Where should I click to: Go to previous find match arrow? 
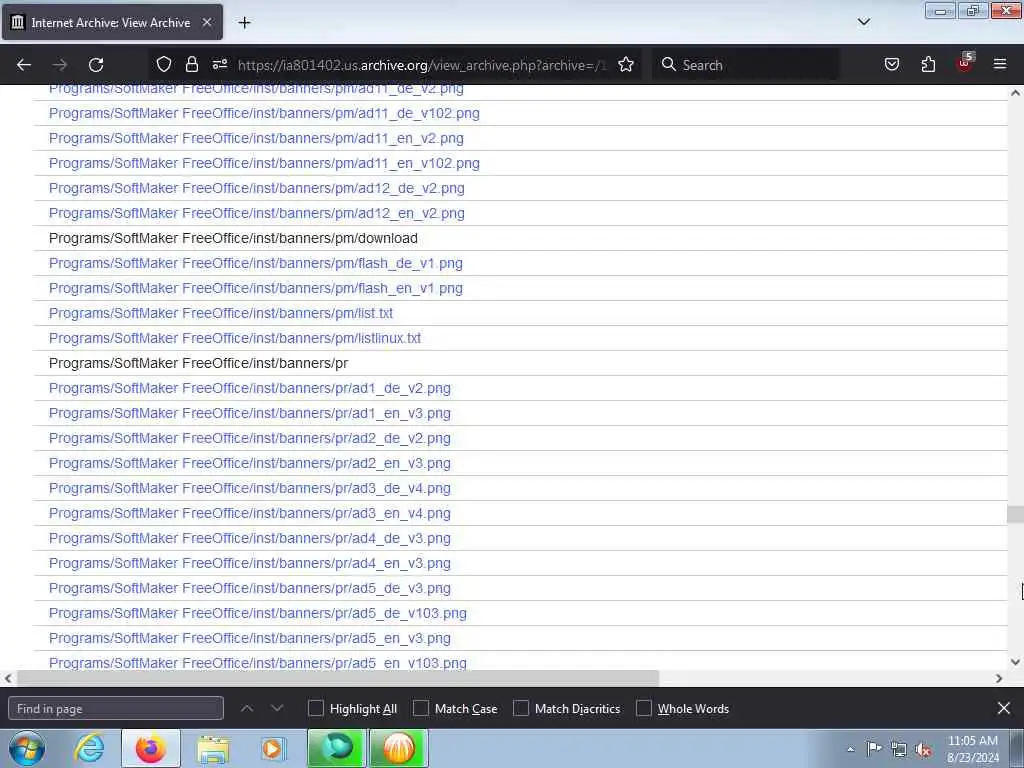click(247, 709)
